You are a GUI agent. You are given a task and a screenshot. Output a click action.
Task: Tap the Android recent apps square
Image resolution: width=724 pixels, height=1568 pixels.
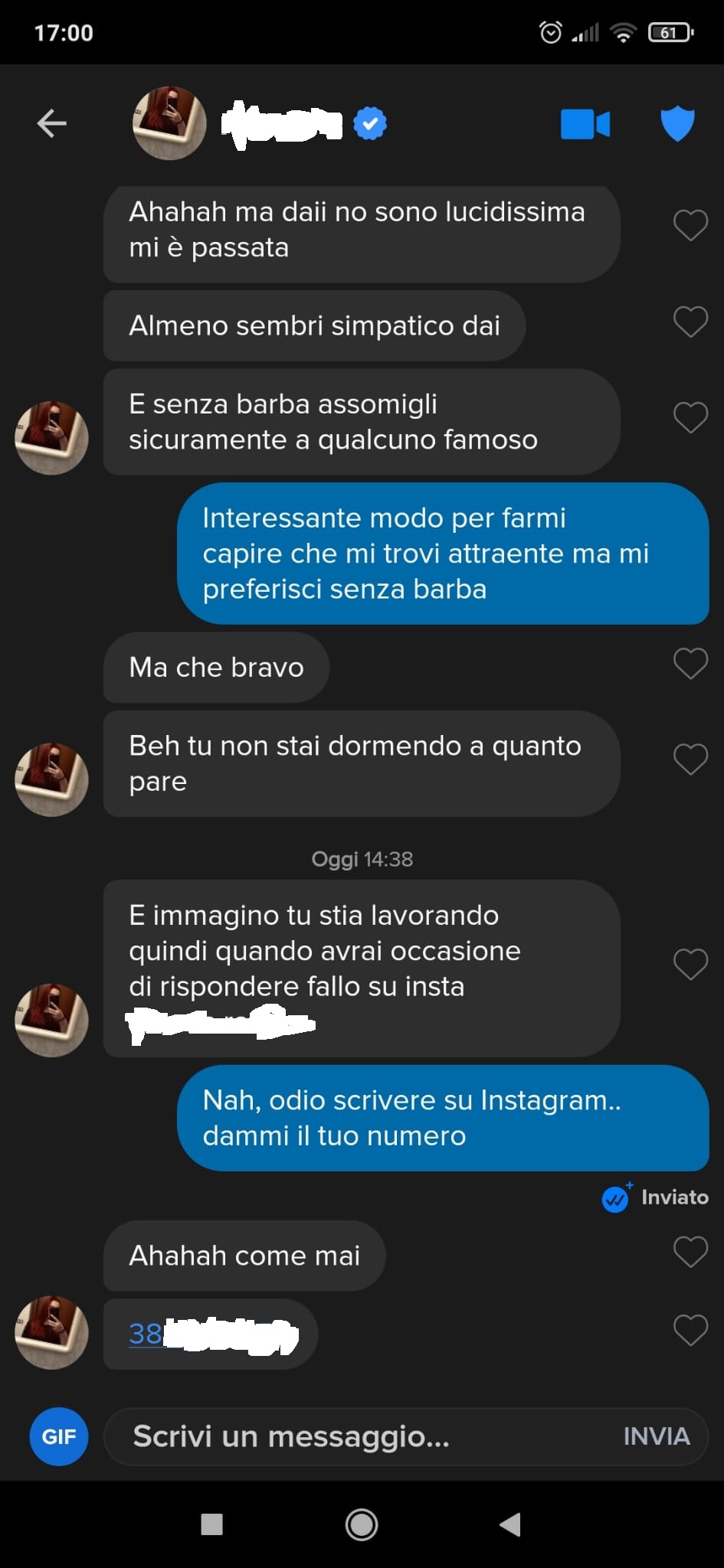211,1524
